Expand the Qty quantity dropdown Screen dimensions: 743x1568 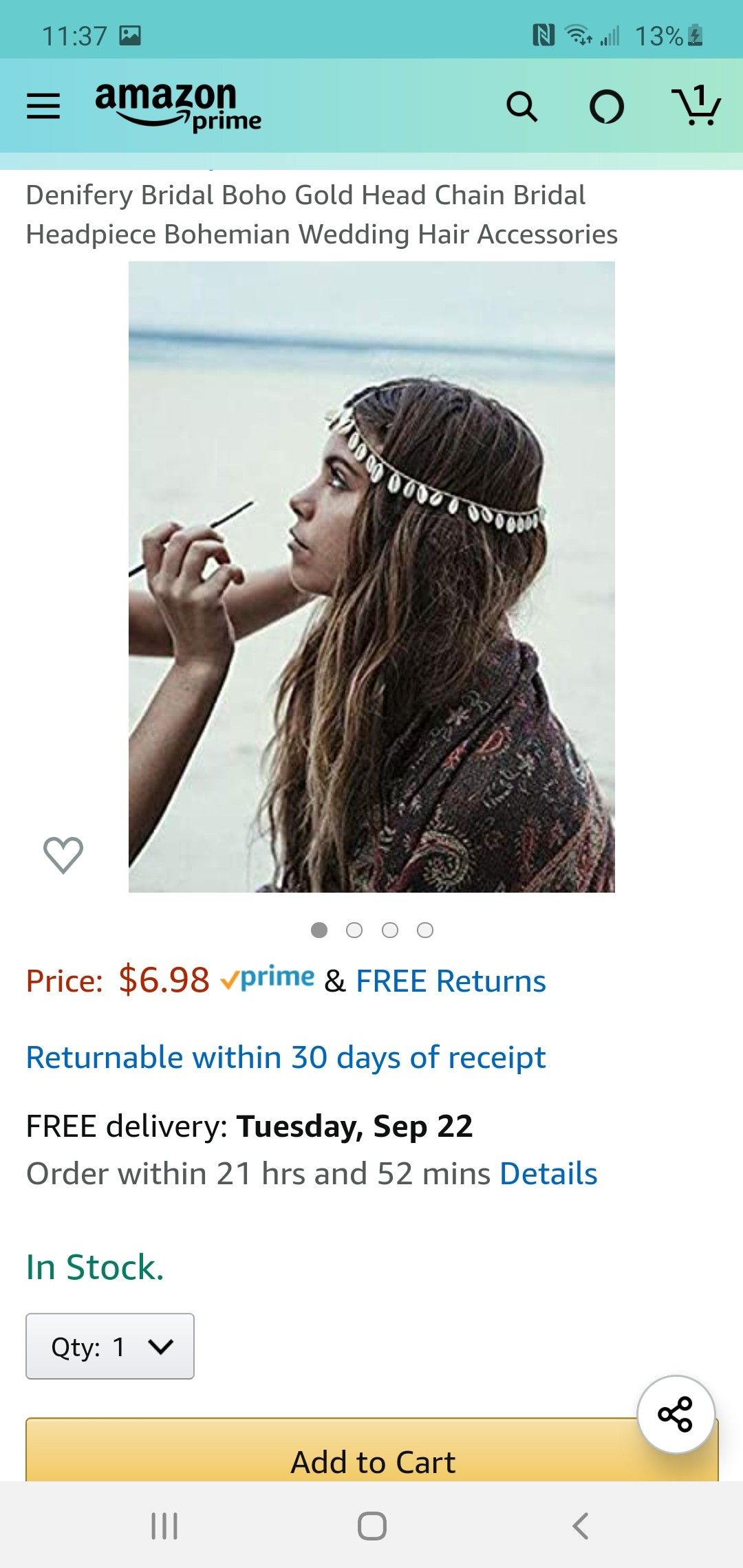(110, 1347)
